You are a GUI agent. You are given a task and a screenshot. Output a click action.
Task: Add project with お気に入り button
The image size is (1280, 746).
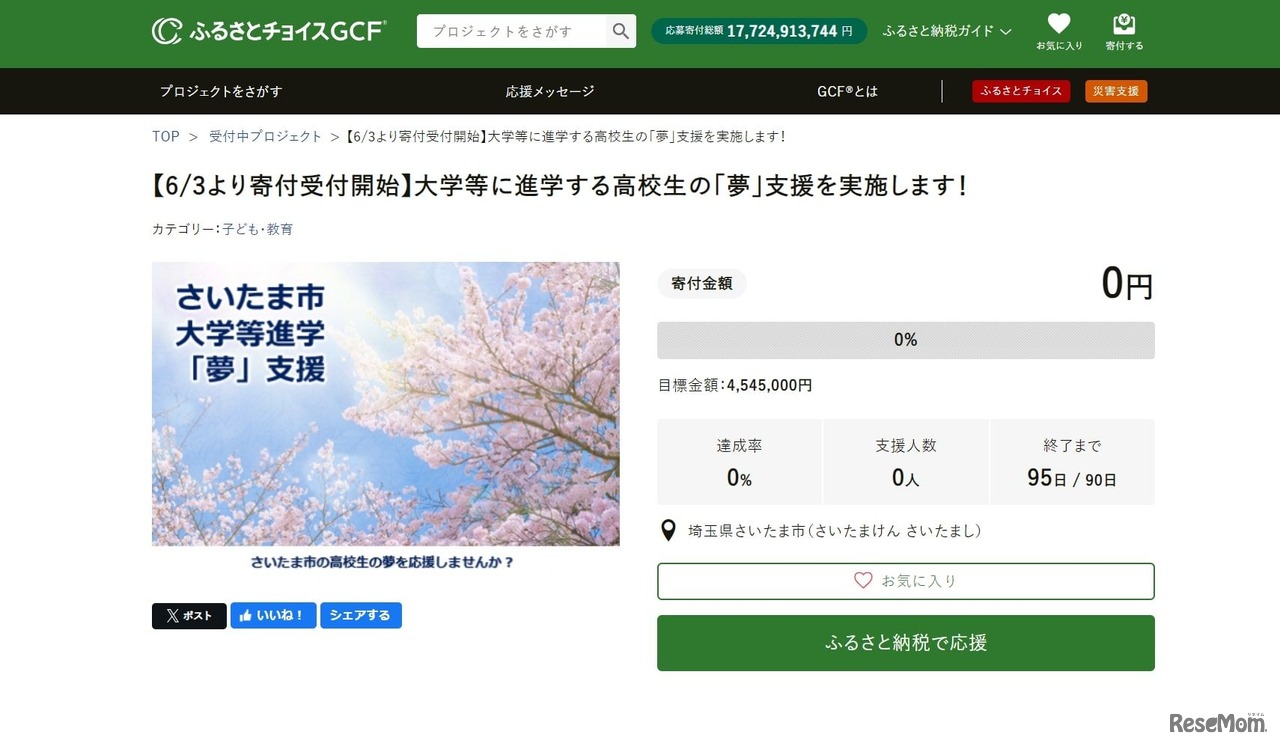(906, 581)
